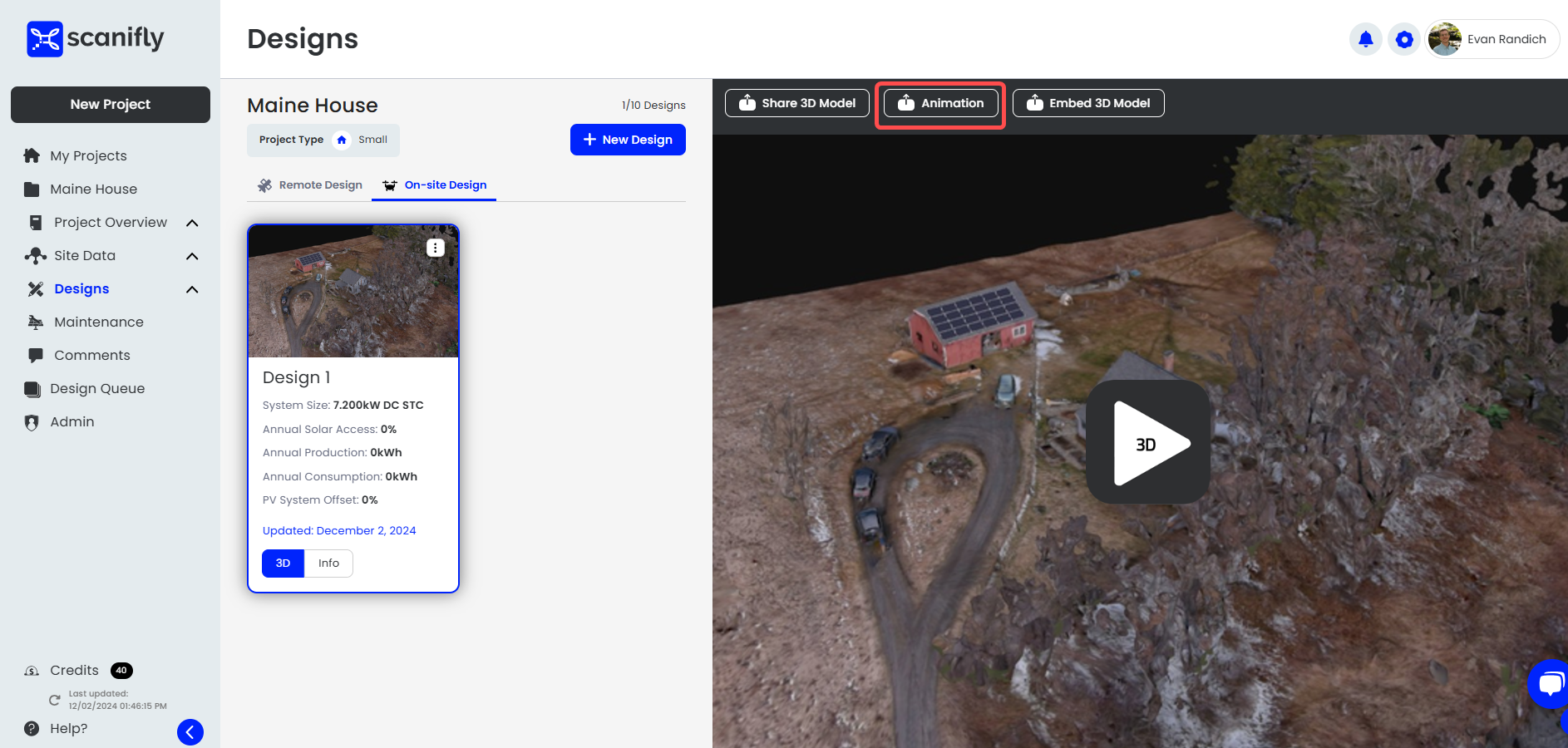Open Design 1 three-dot options menu
The width and height of the screenshot is (1568, 748).
(x=436, y=248)
